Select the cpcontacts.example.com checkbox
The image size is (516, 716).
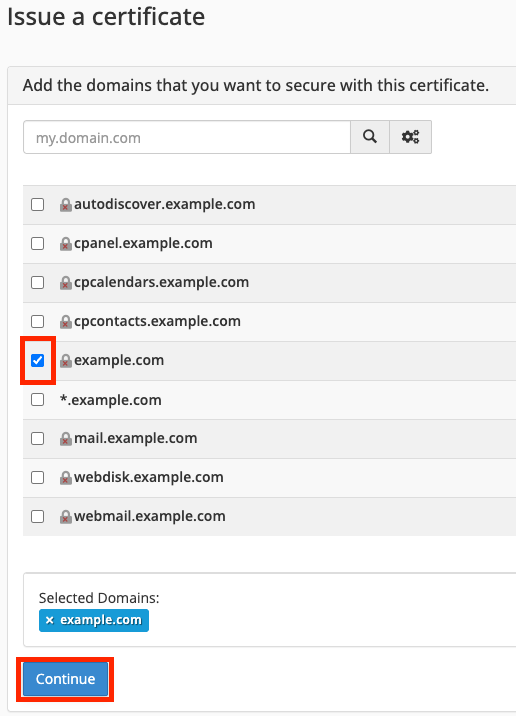point(37,321)
